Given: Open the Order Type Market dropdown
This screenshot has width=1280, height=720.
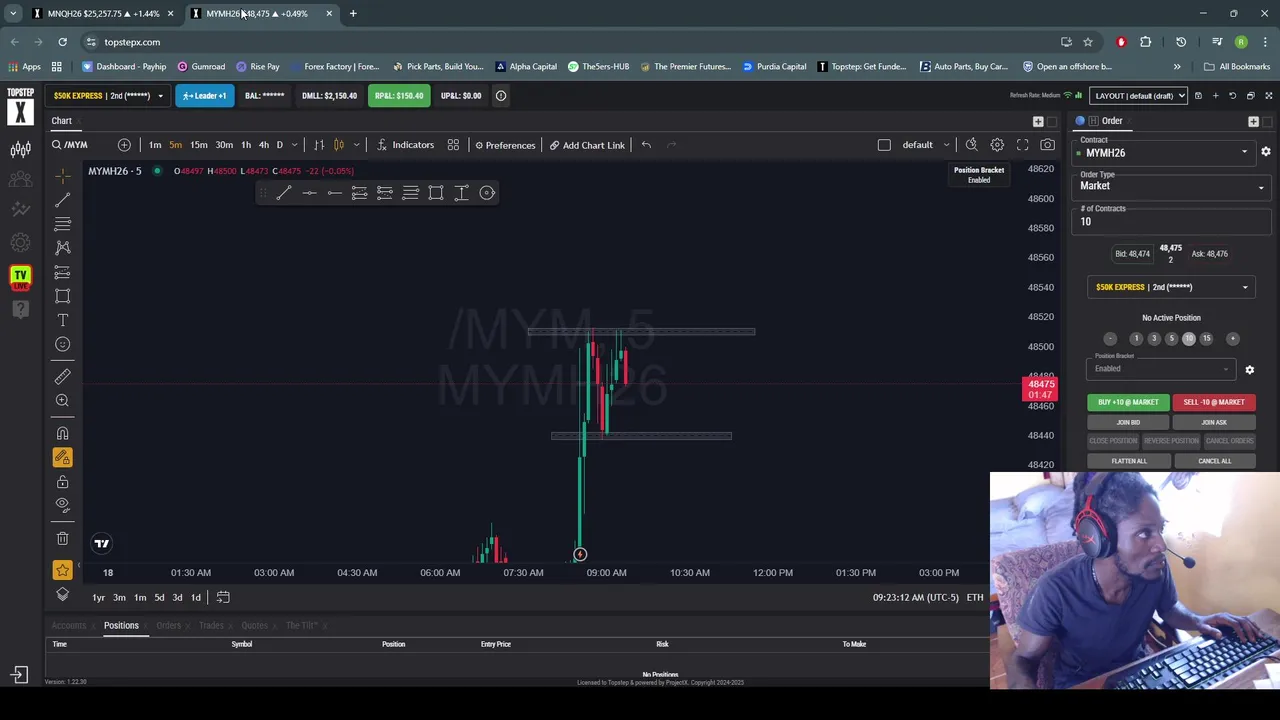Looking at the screenshot, I should pyautogui.click(x=1171, y=186).
